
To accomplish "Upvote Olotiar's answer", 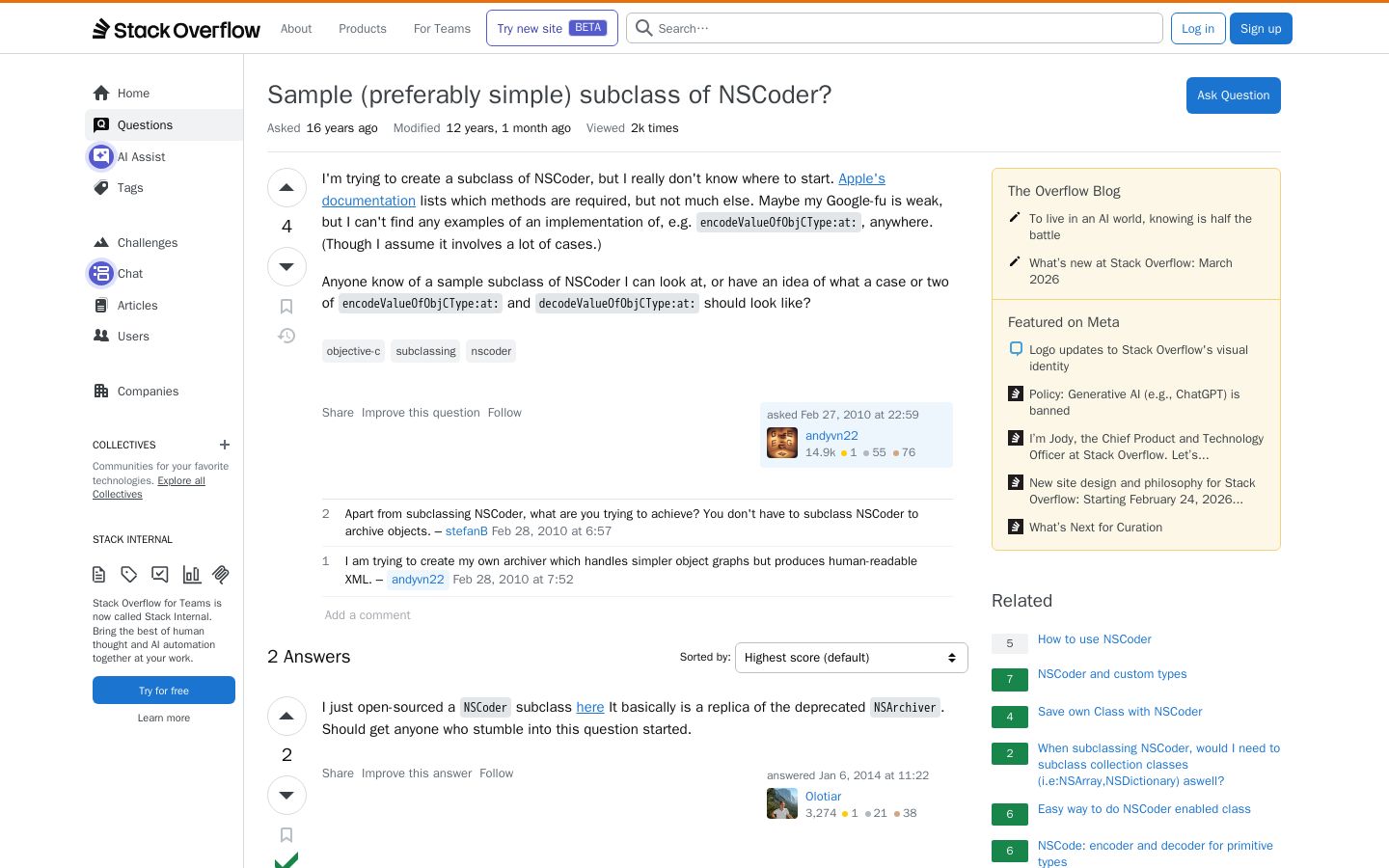I will (x=286, y=717).
